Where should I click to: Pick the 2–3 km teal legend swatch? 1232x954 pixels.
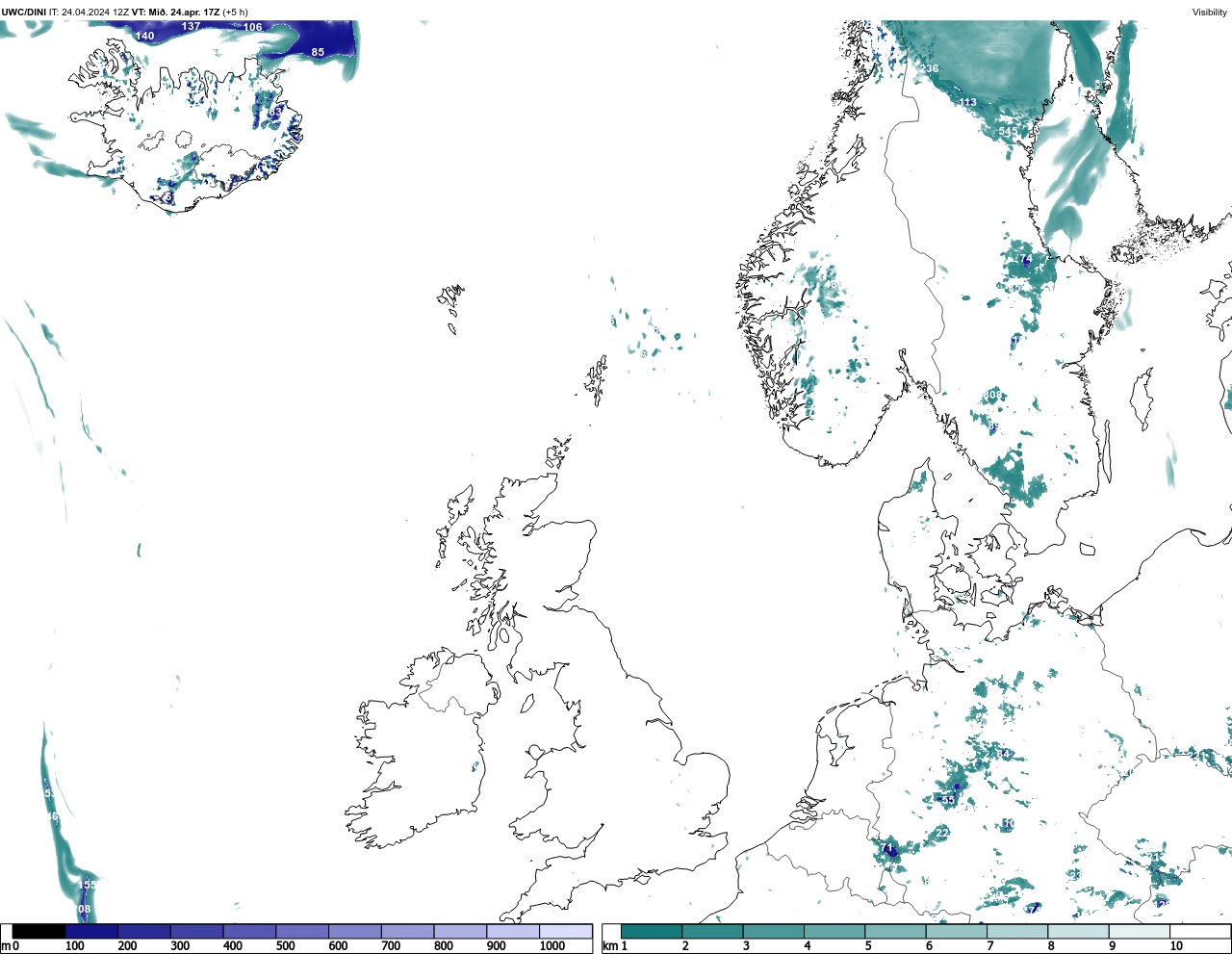[x=712, y=932]
